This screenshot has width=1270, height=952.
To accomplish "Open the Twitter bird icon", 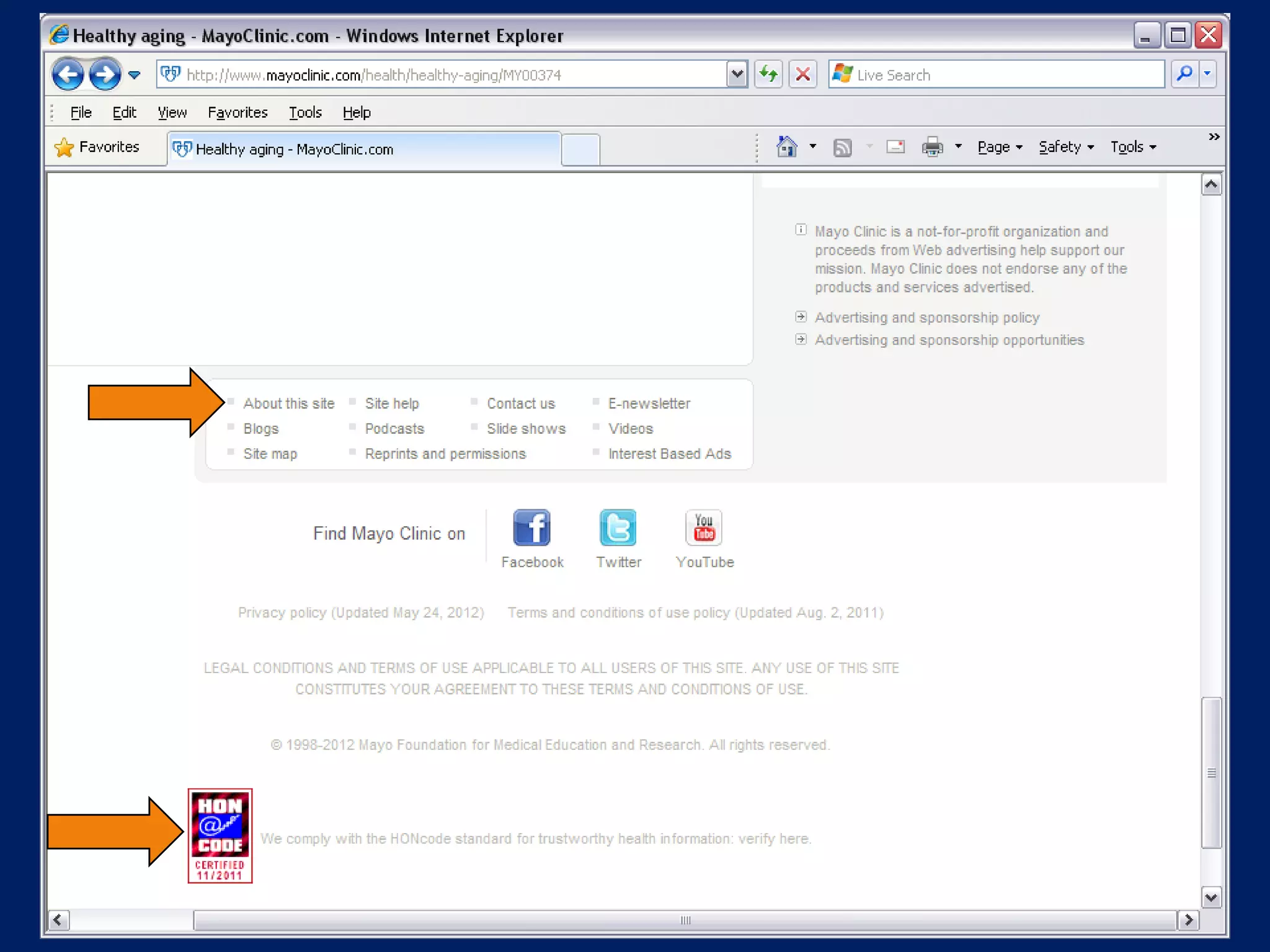I will click(618, 527).
